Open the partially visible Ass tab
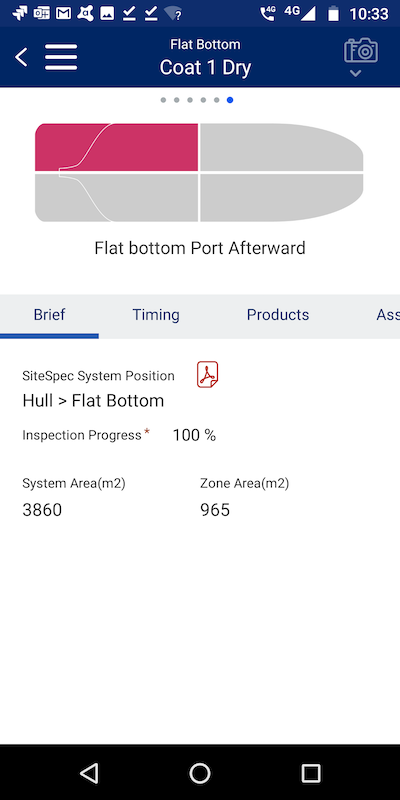 pos(388,315)
